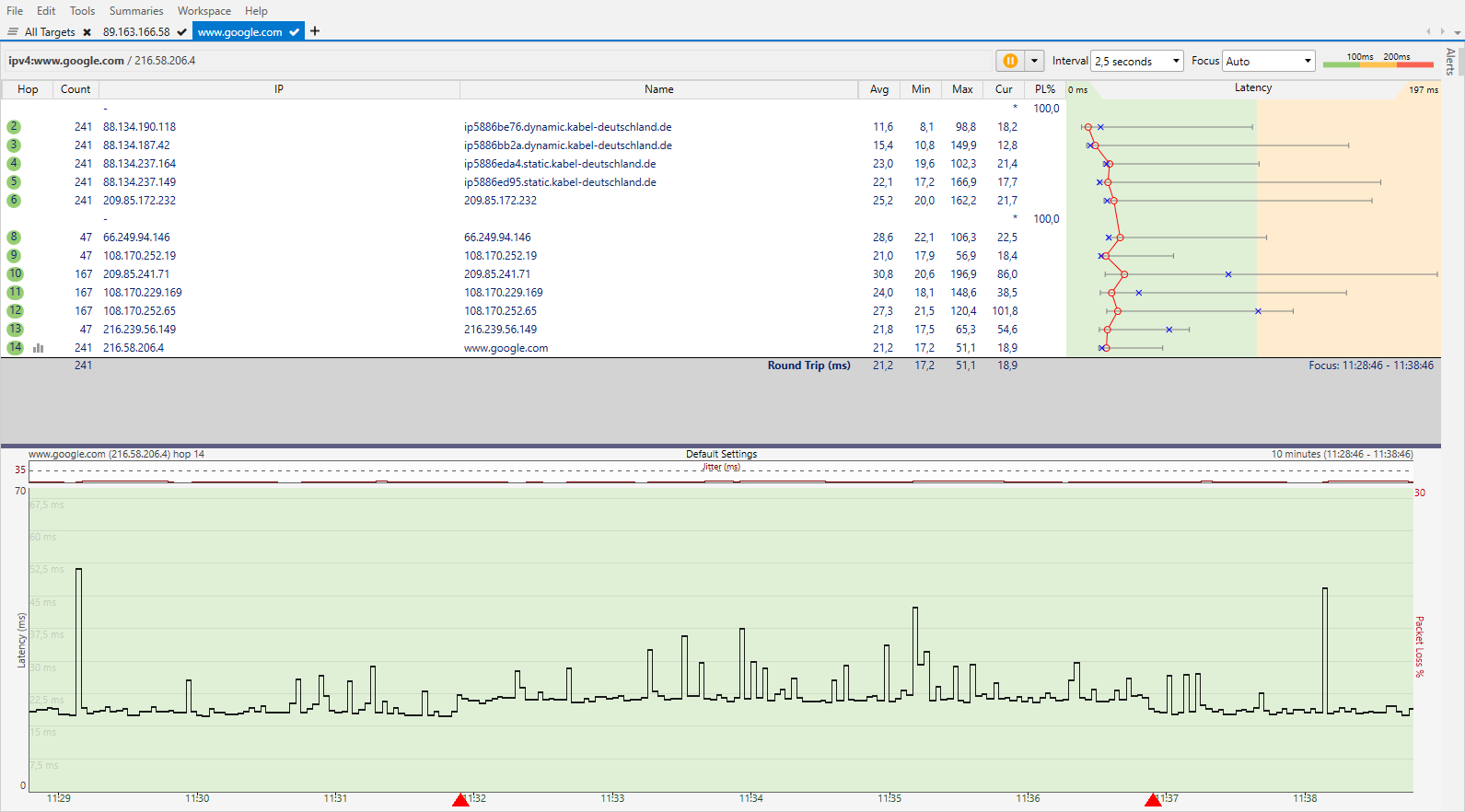This screenshot has width=1465, height=812.
Task: Click IP 209.85.172.232 in hop 6
Action: click(139, 201)
